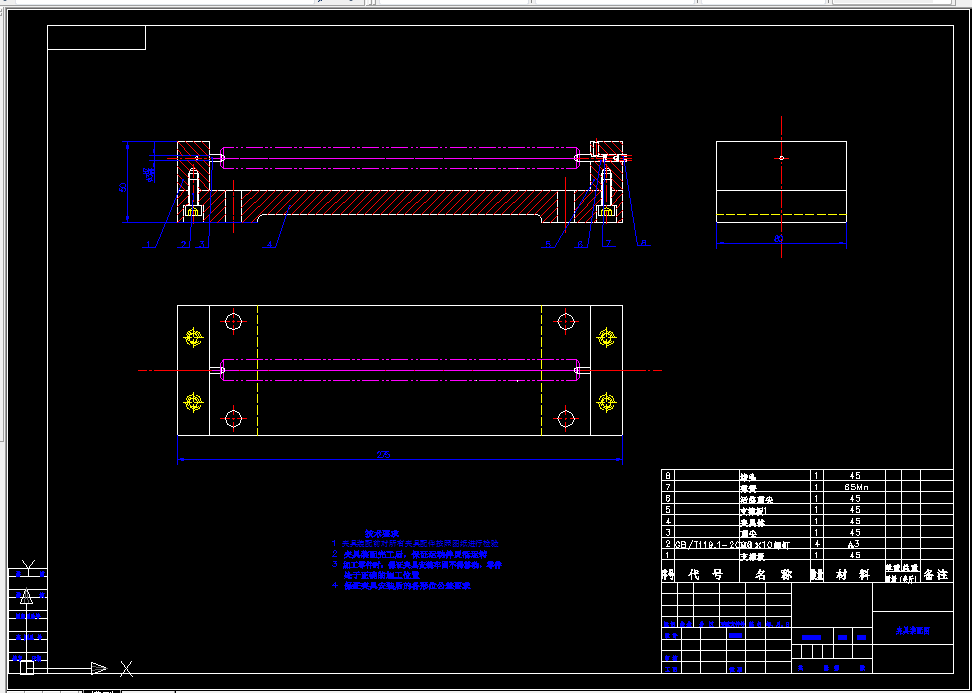Pick balloon number 2 under the section view
This screenshot has width=972, height=693.
click(x=184, y=244)
